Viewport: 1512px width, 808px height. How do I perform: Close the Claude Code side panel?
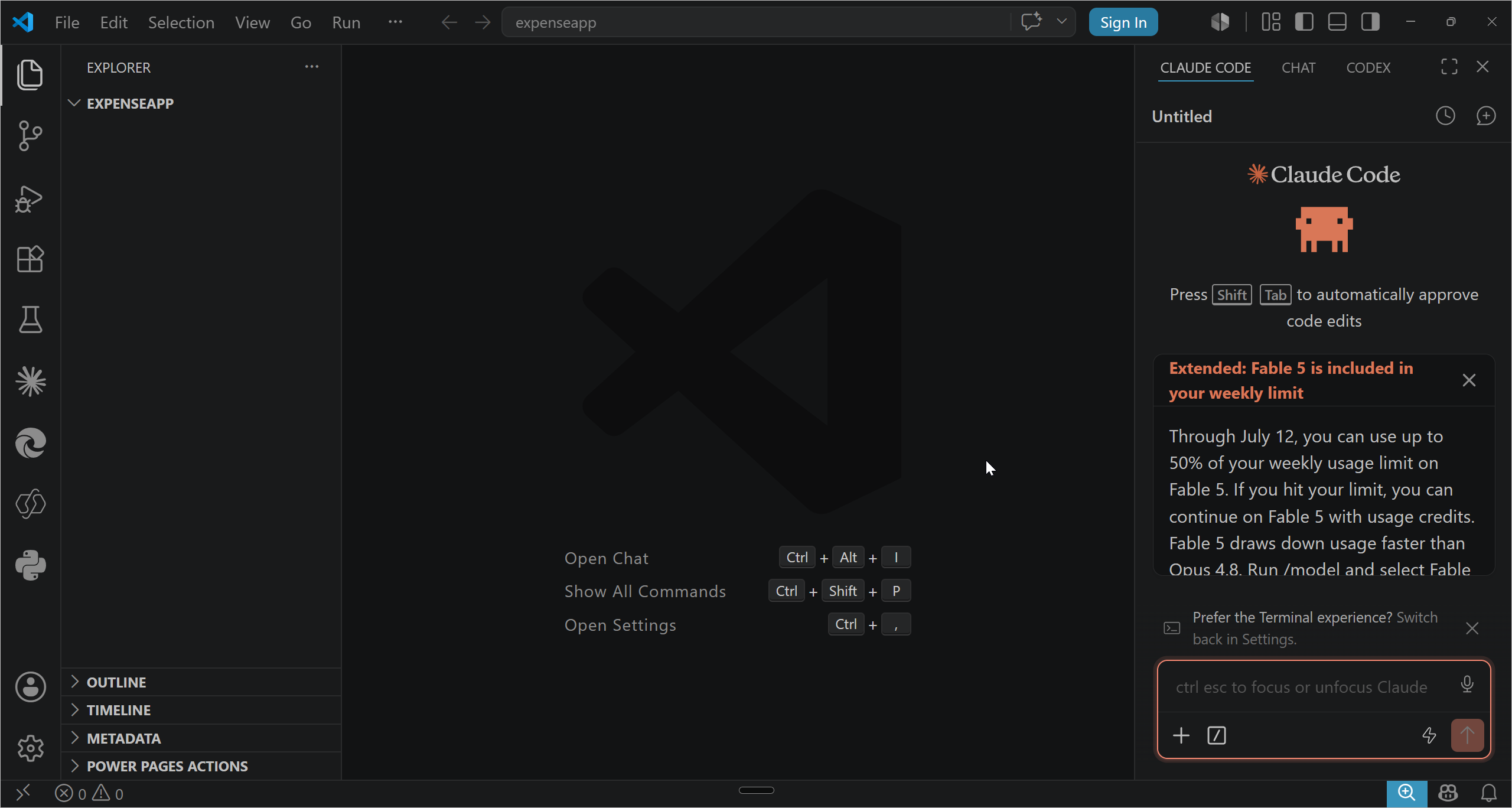[1482, 67]
